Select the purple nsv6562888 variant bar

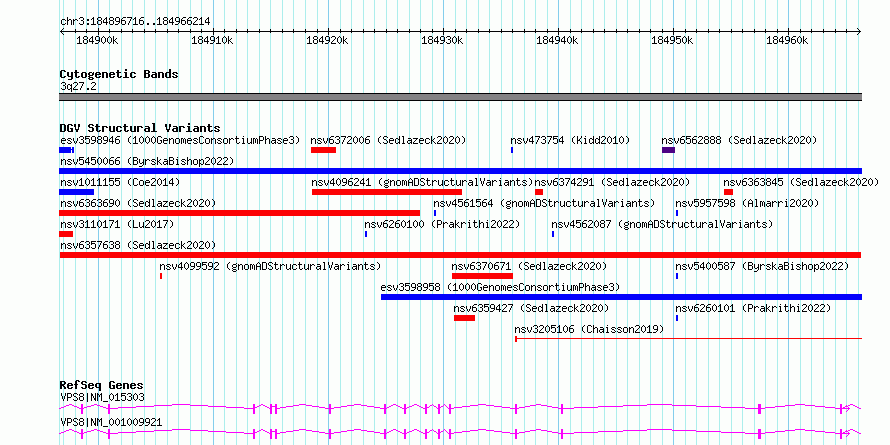(669, 150)
